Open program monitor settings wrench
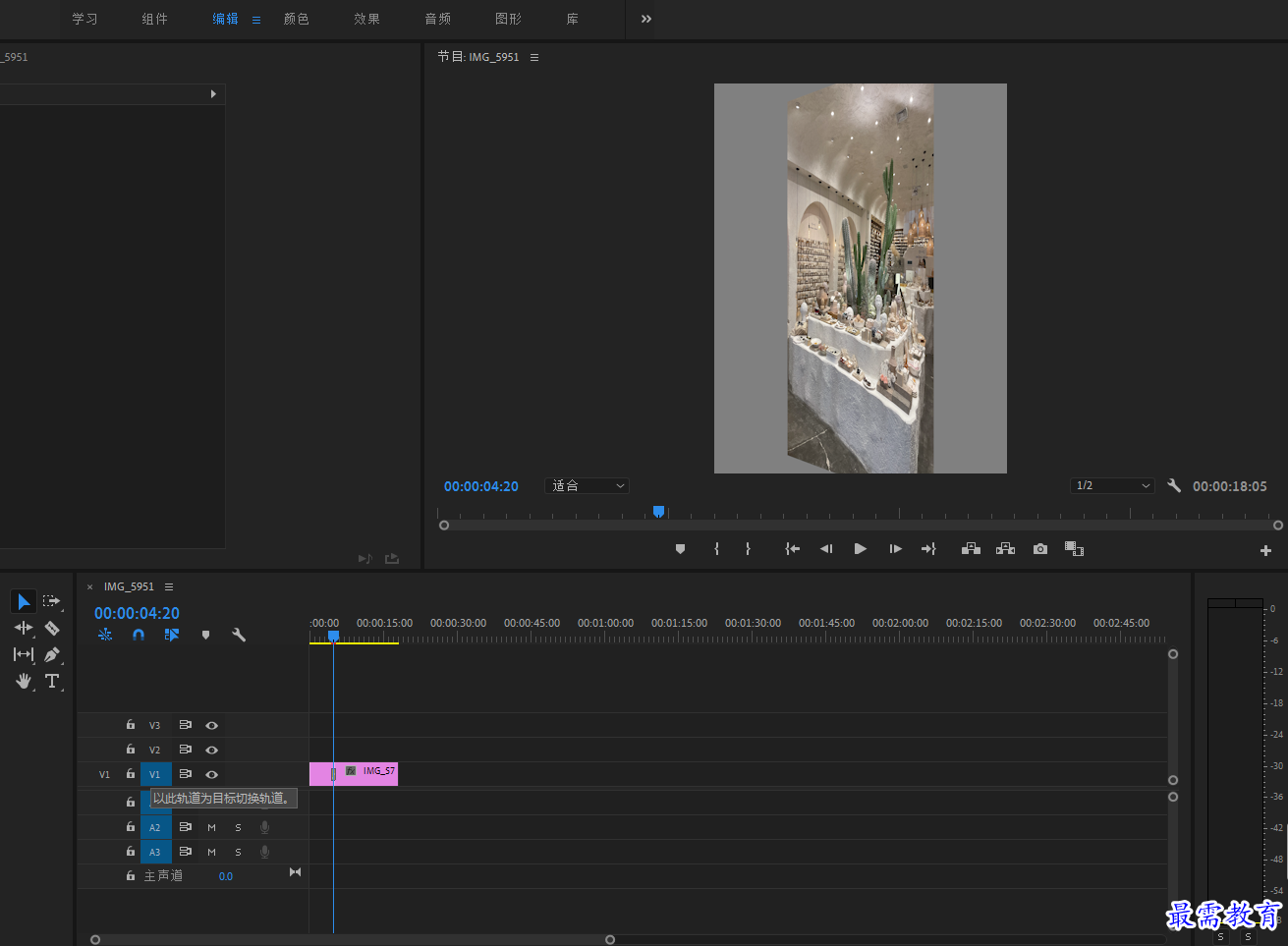This screenshot has height=946, width=1288. (1174, 485)
